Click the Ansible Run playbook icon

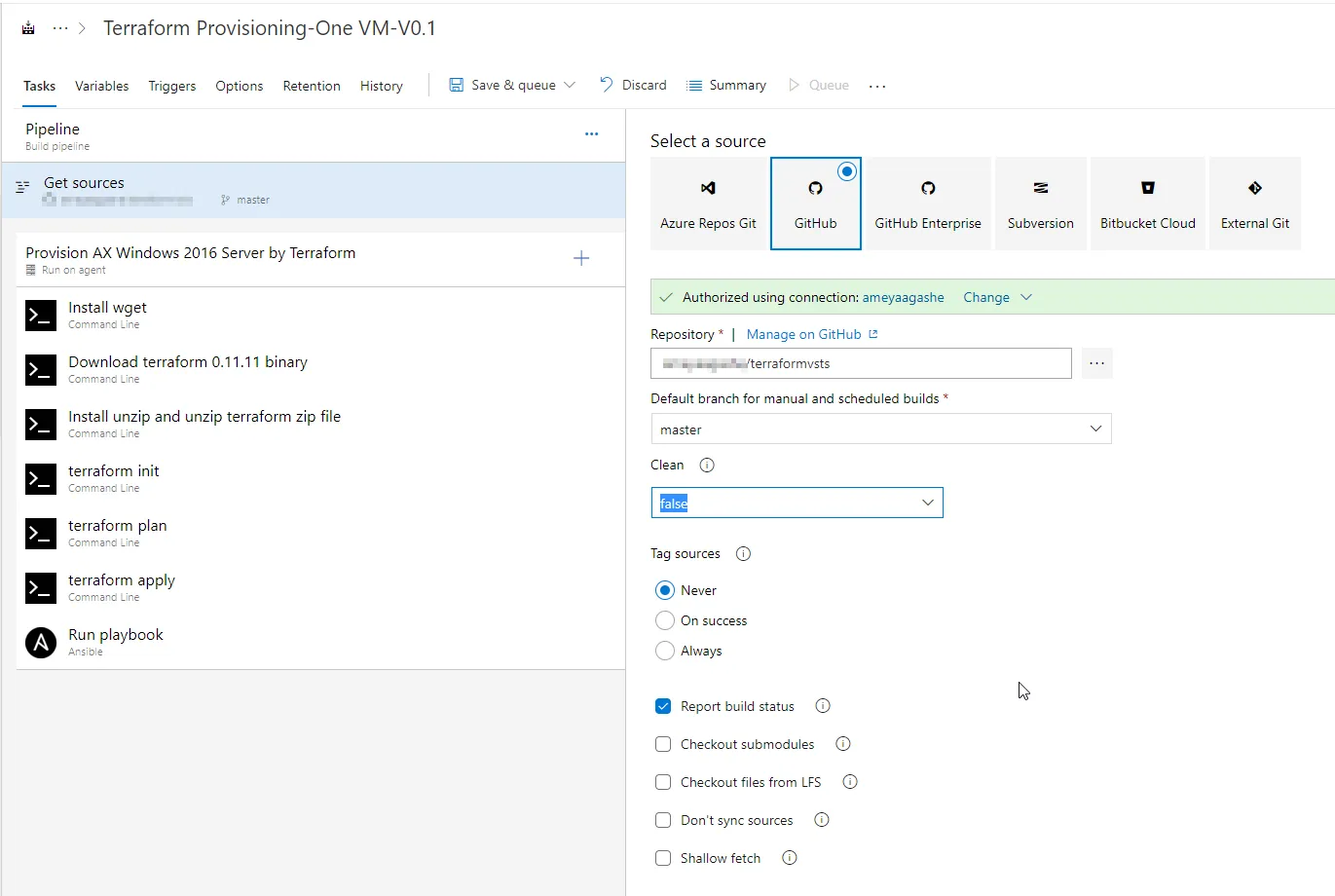click(41, 642)
